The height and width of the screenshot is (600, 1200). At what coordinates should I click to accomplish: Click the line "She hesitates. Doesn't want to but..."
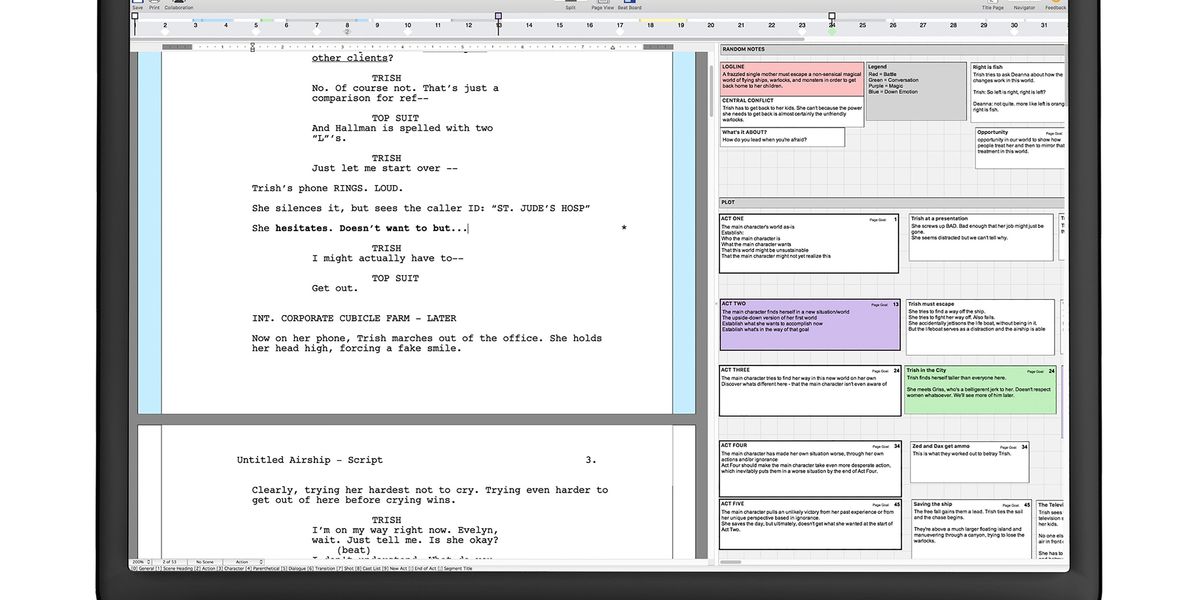click(x=360, y=228)
